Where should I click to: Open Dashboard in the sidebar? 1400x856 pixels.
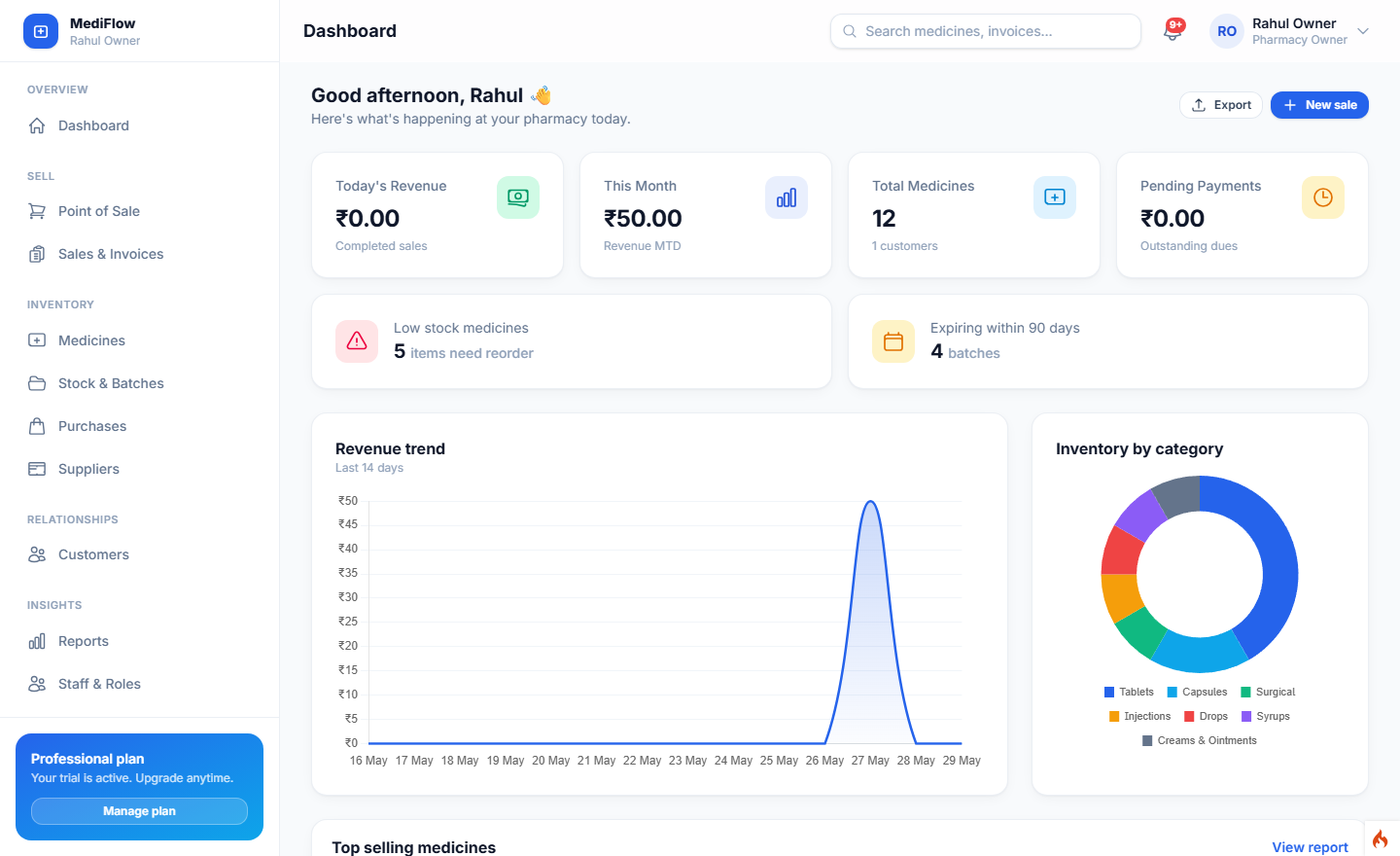click(140, 125)
